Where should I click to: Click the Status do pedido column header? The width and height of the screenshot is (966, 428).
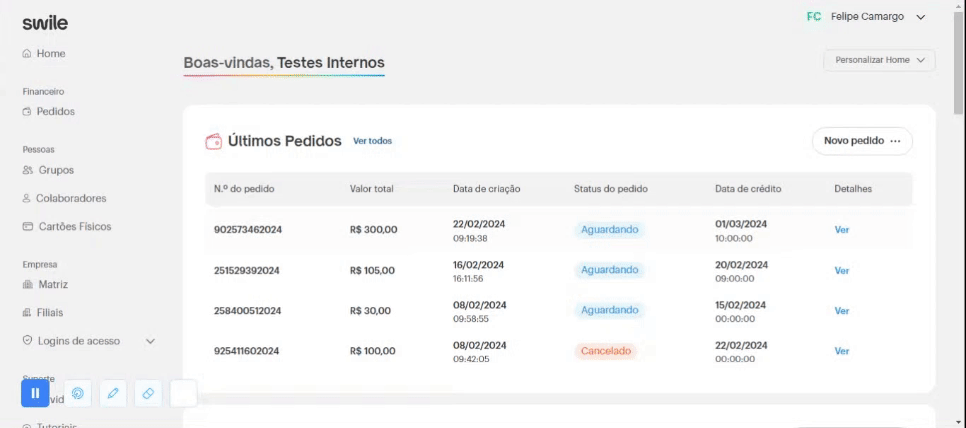[611, 189]
